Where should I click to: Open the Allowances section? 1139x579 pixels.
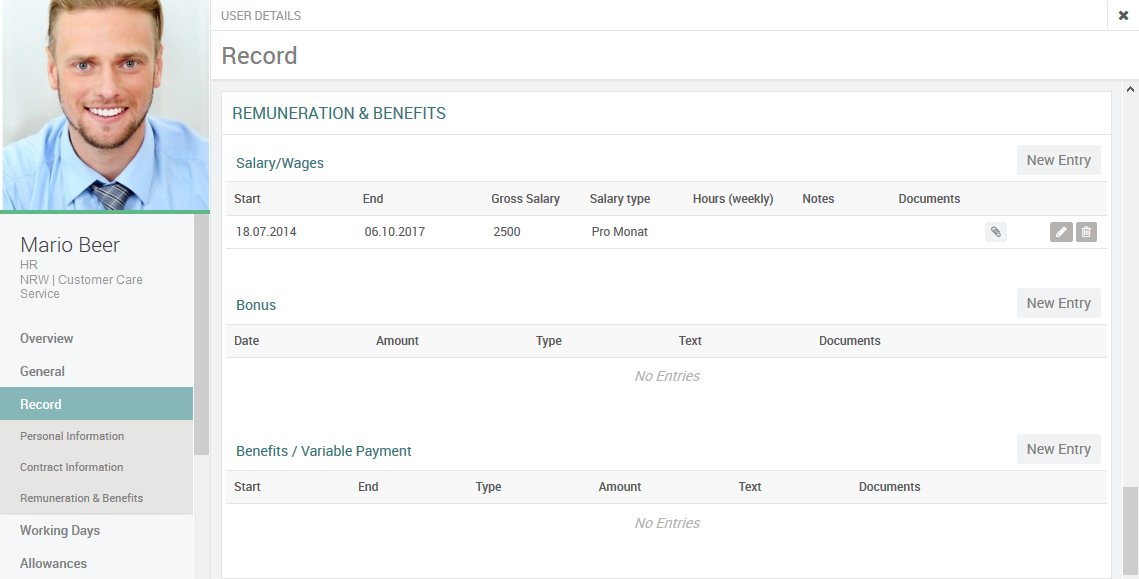[54, 563]
